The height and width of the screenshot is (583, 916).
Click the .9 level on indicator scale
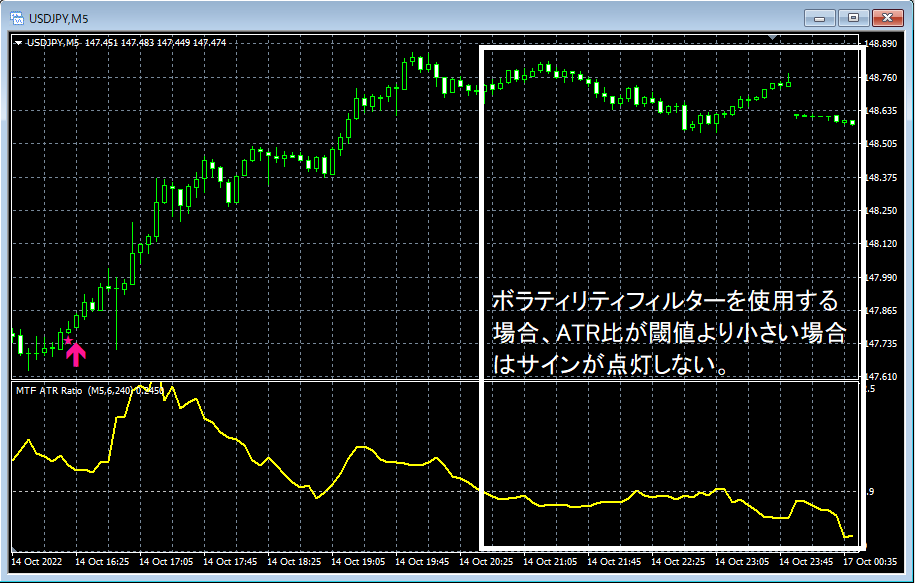pos(870,492)
